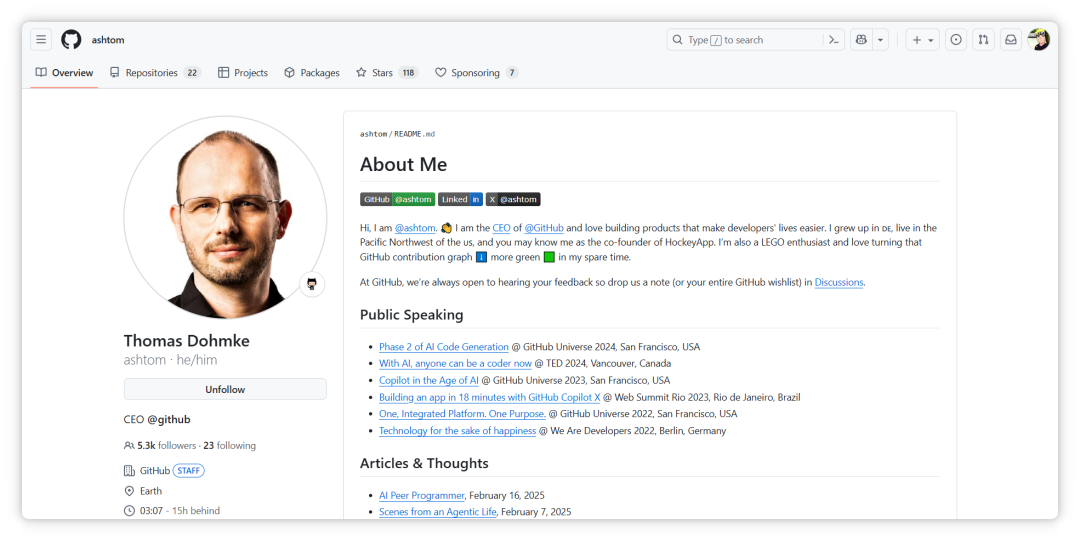This screenshot has width=1080, height=541.
Task: Select the Overview tab
Action: click(64, 72)
